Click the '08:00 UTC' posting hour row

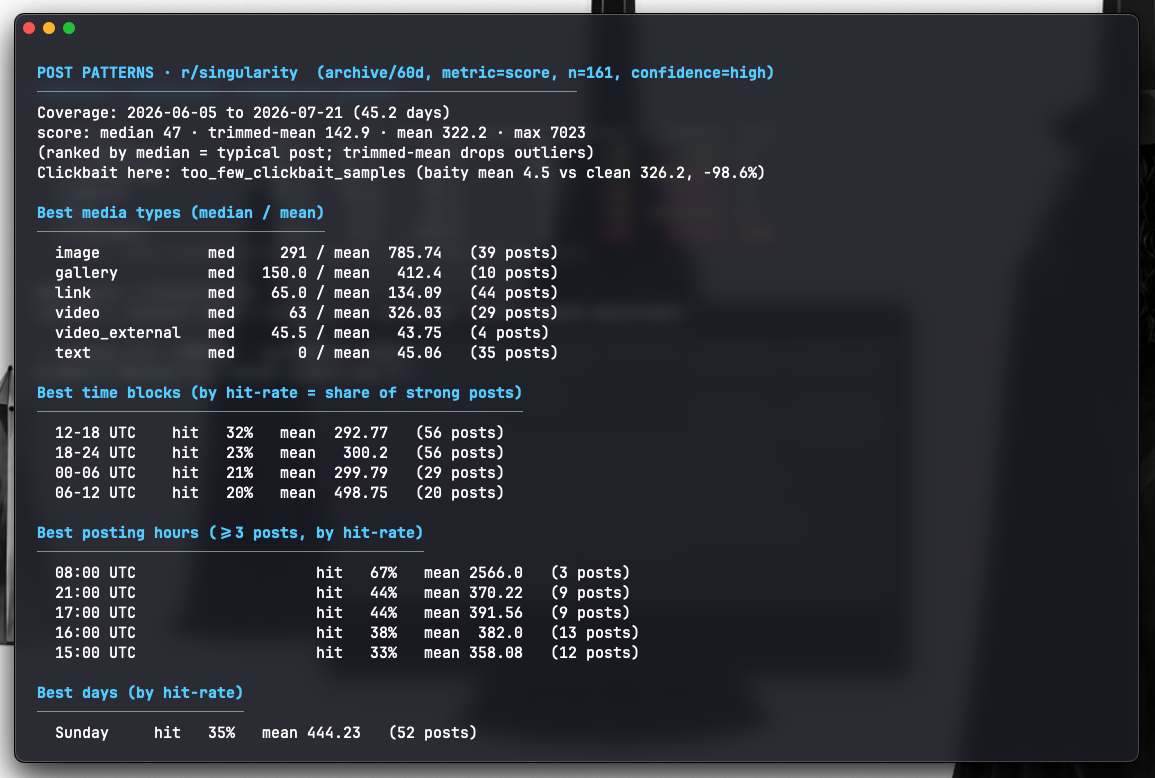(x=342, y=572)
